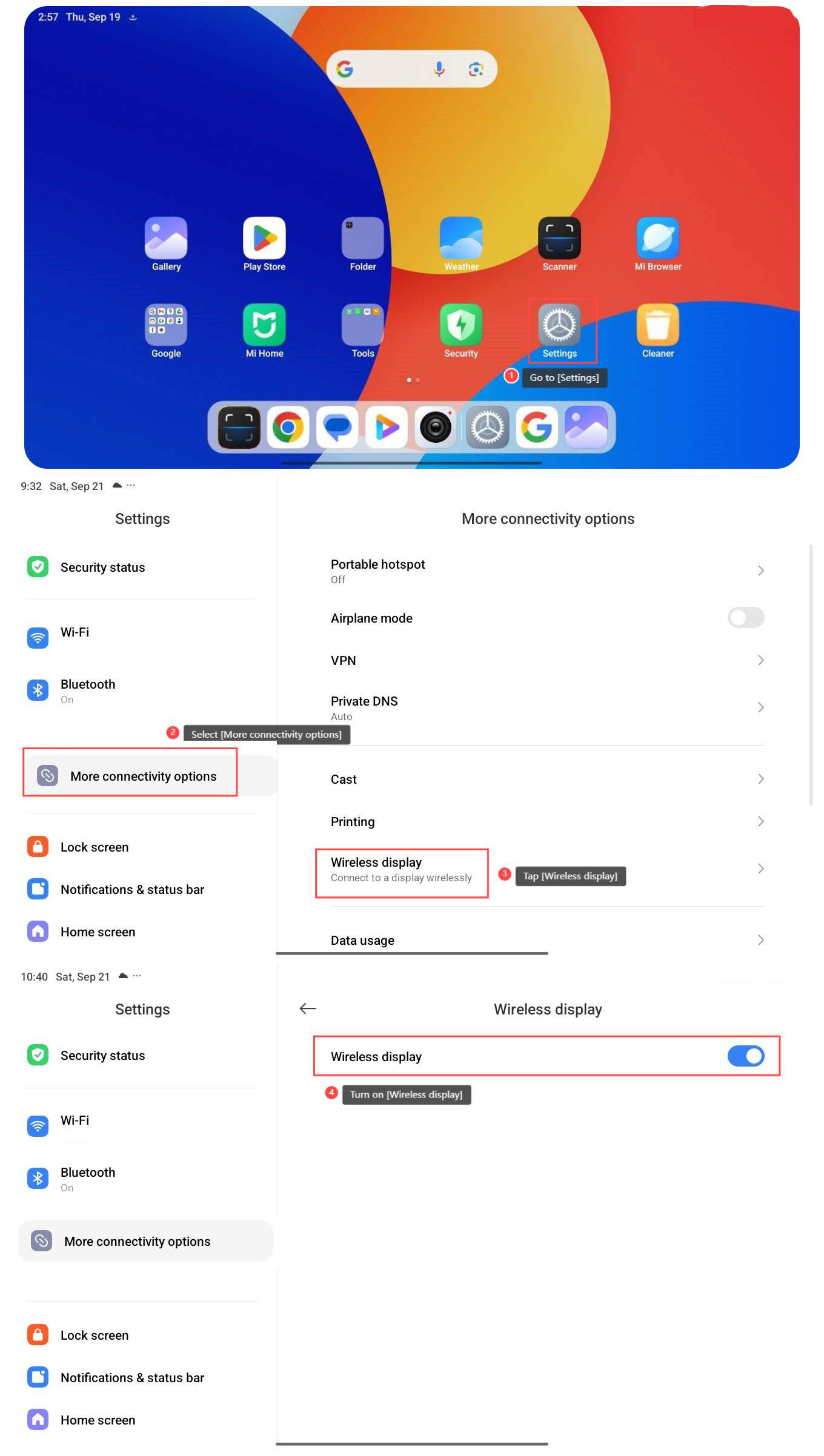
Task: Open Chrome from the dock
Action: pos(288,428)
